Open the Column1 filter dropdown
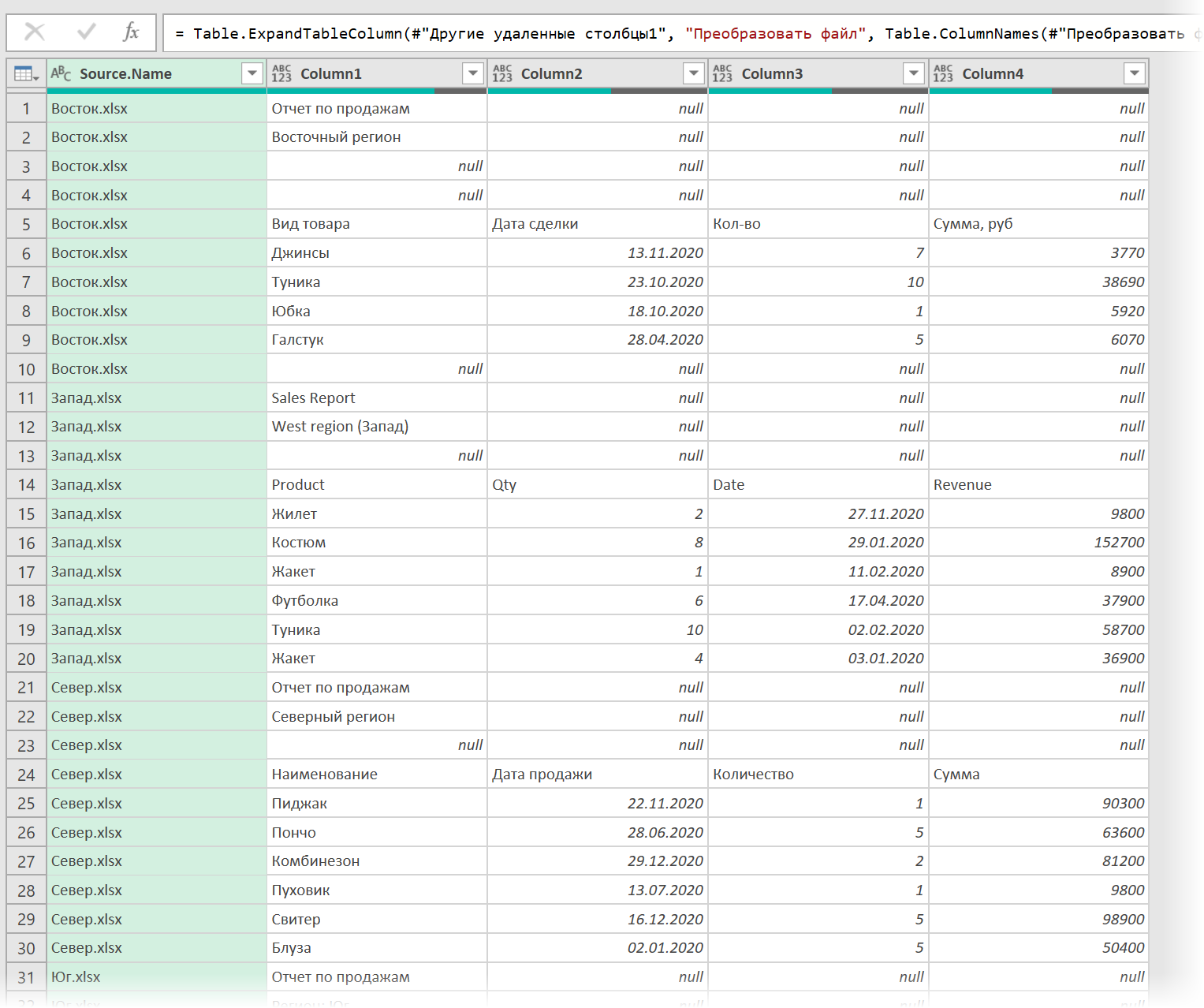The width and height of the screenshot is (1204, 1008). tap(473, 73)
